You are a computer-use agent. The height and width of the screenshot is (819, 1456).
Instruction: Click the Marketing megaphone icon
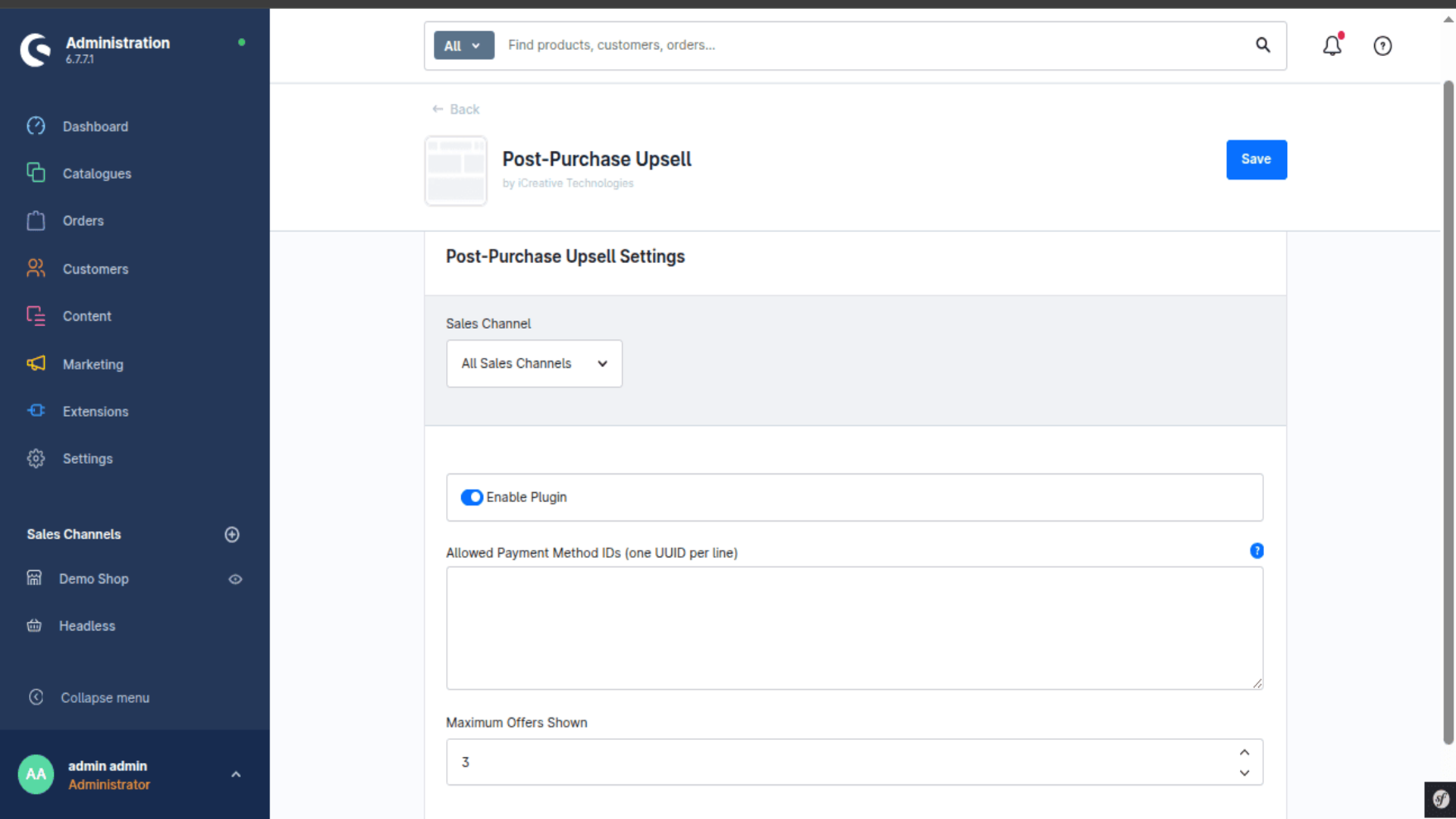(x=36, y=364)
